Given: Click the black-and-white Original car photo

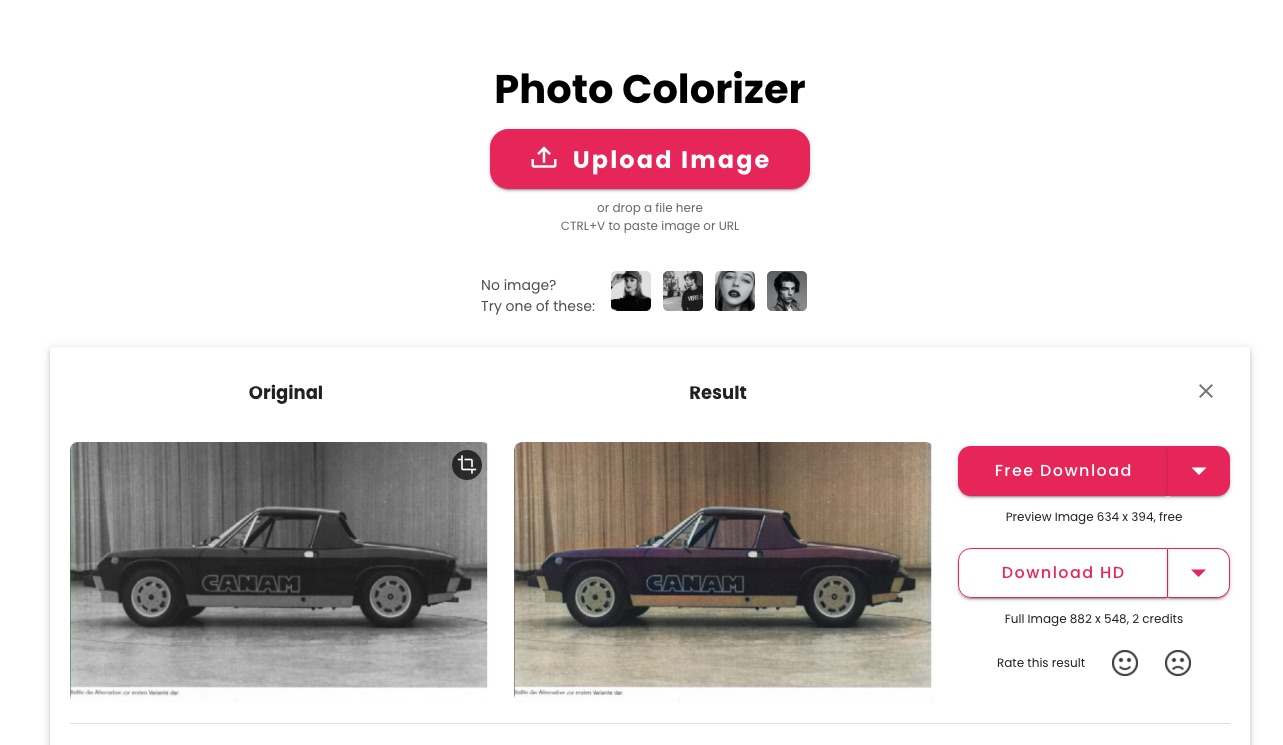Looking at the screenshot, I should coord(278,565).
